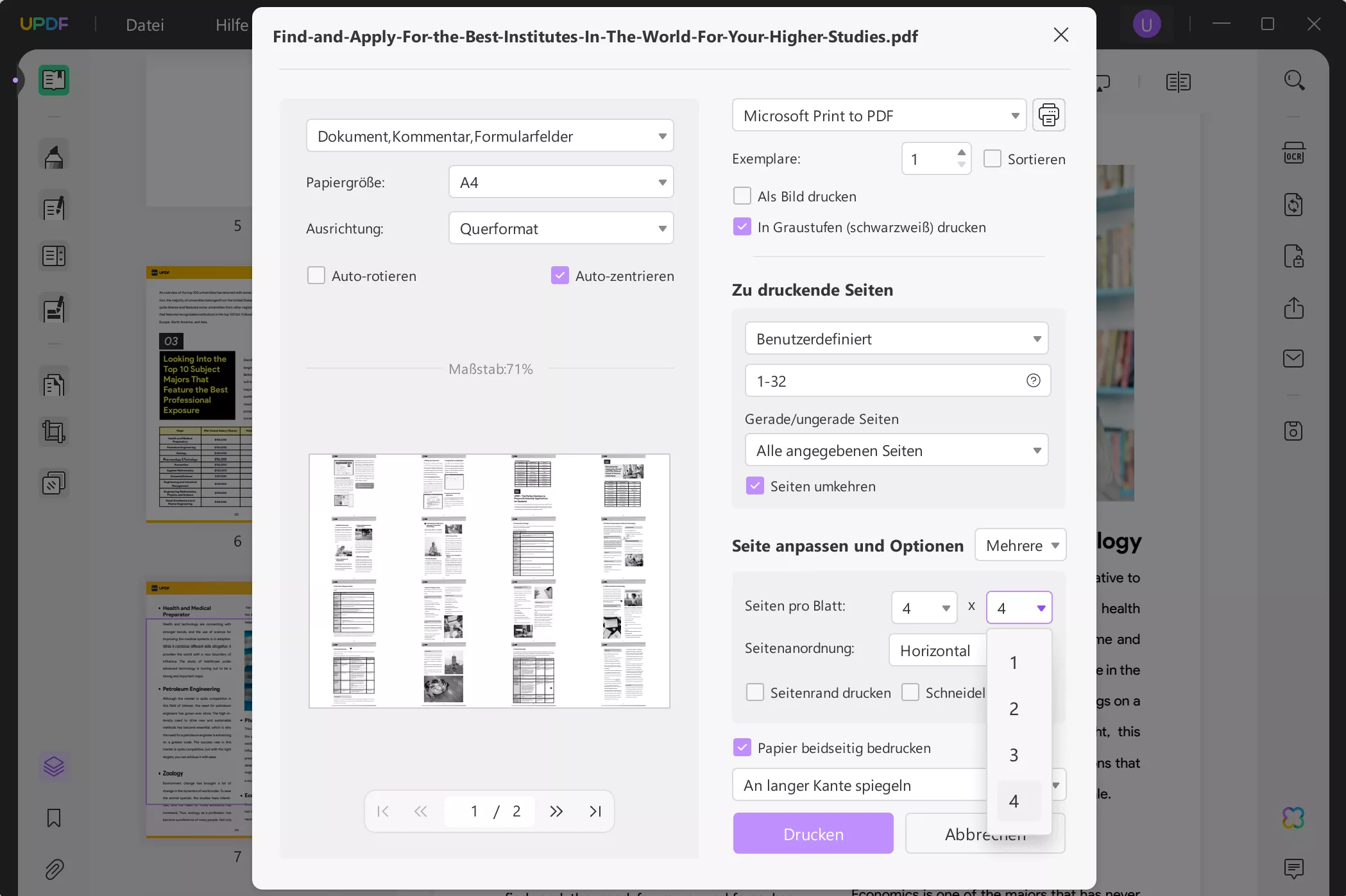
Task: Enable Auto-rotieren checkbox
Action: point(316,276)
